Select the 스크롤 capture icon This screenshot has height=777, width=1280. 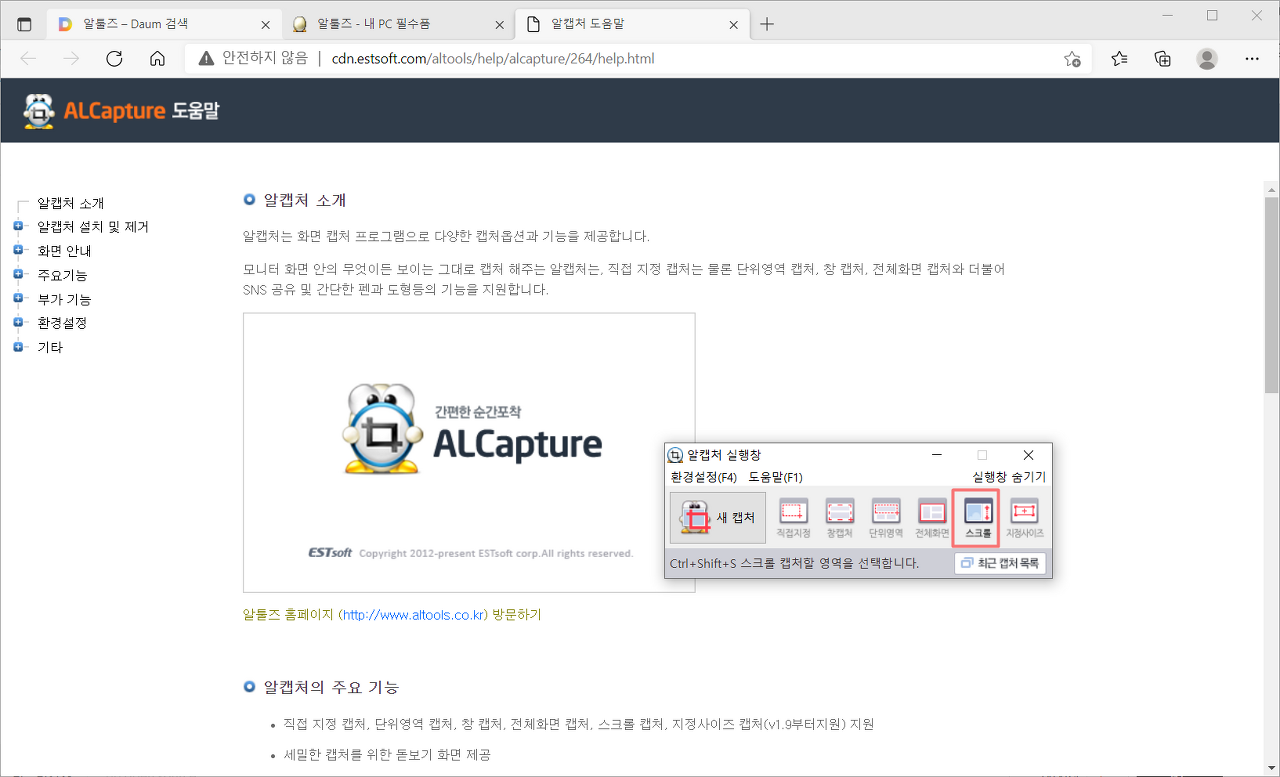click(977, 518)
